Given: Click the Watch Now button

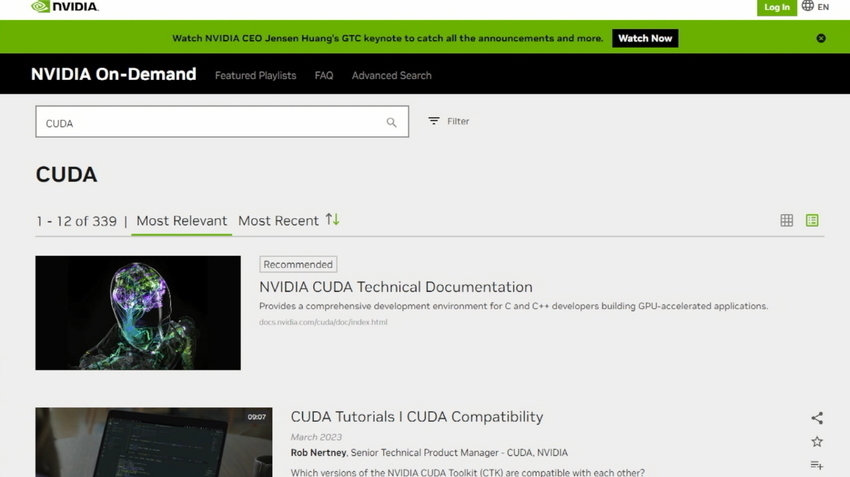Looking at the screenshot, I should 645,38.
